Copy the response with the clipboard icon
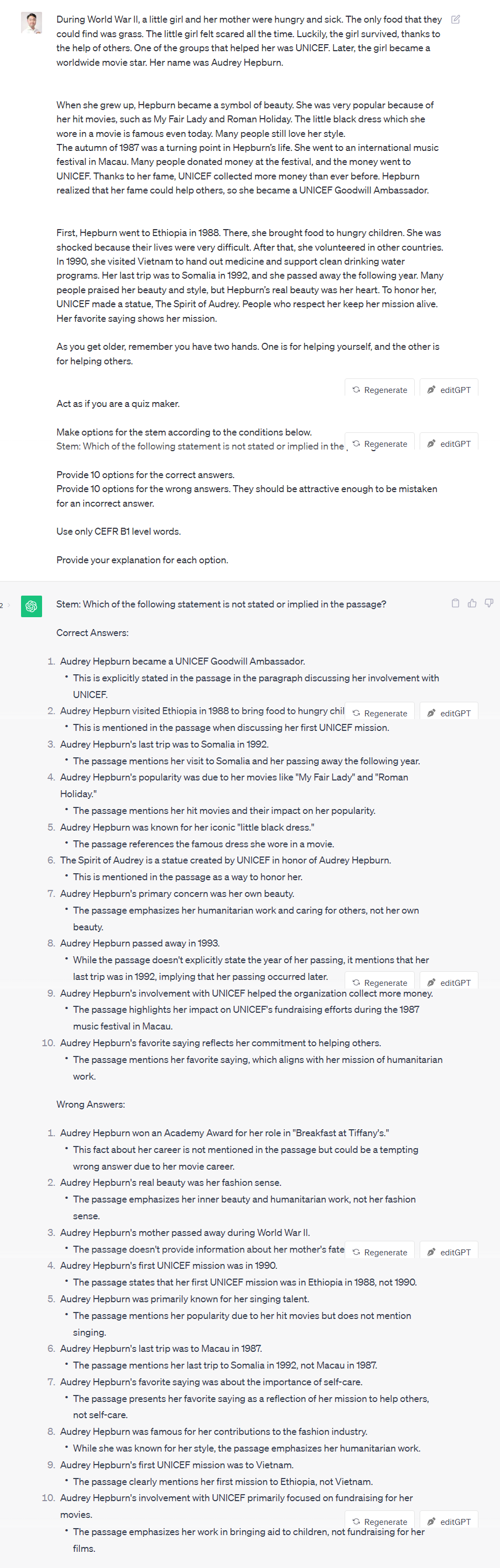This screenshot has height=1568, width=500. point(455,603)
